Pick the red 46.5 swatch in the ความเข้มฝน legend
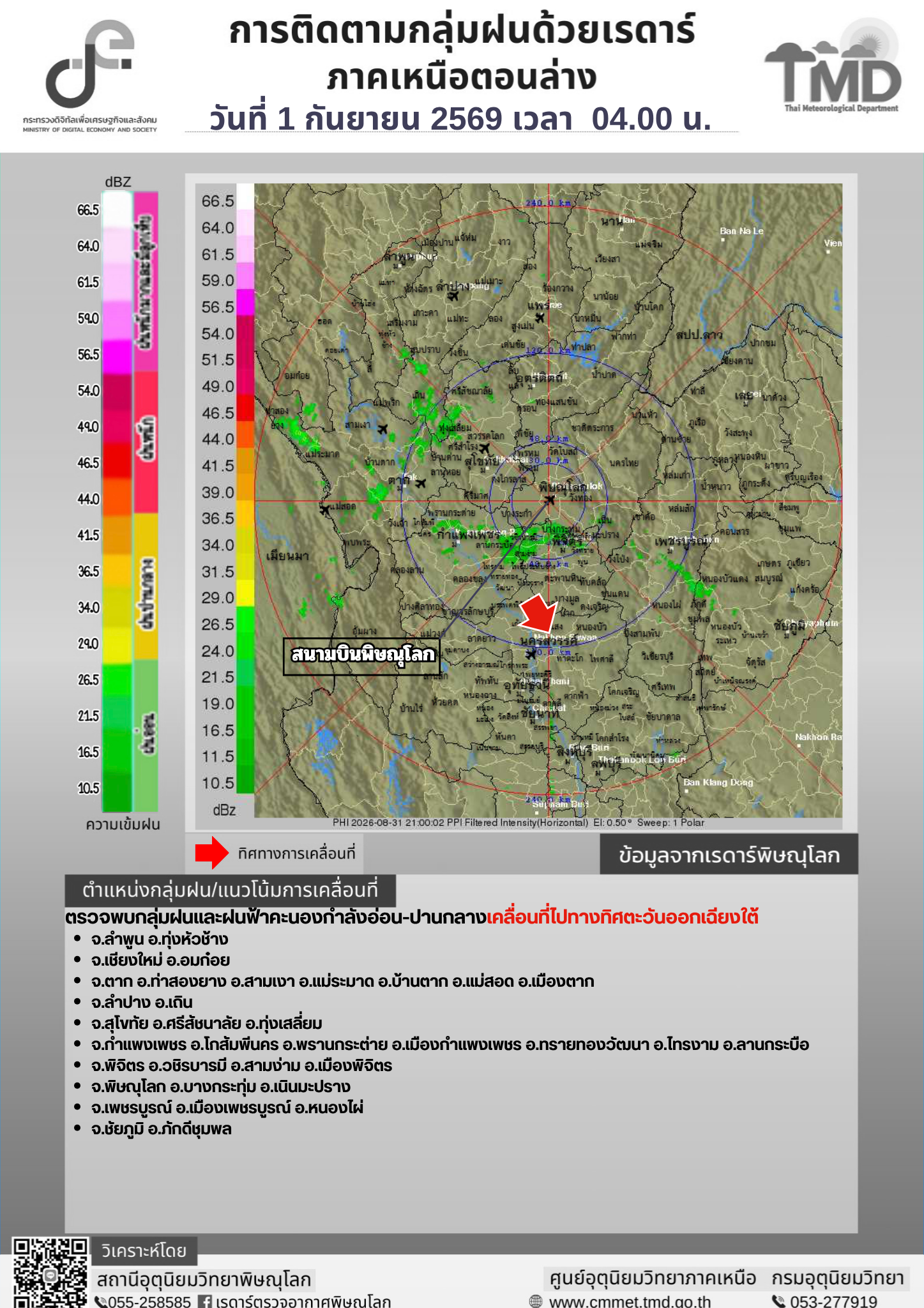 coord(117,461)
